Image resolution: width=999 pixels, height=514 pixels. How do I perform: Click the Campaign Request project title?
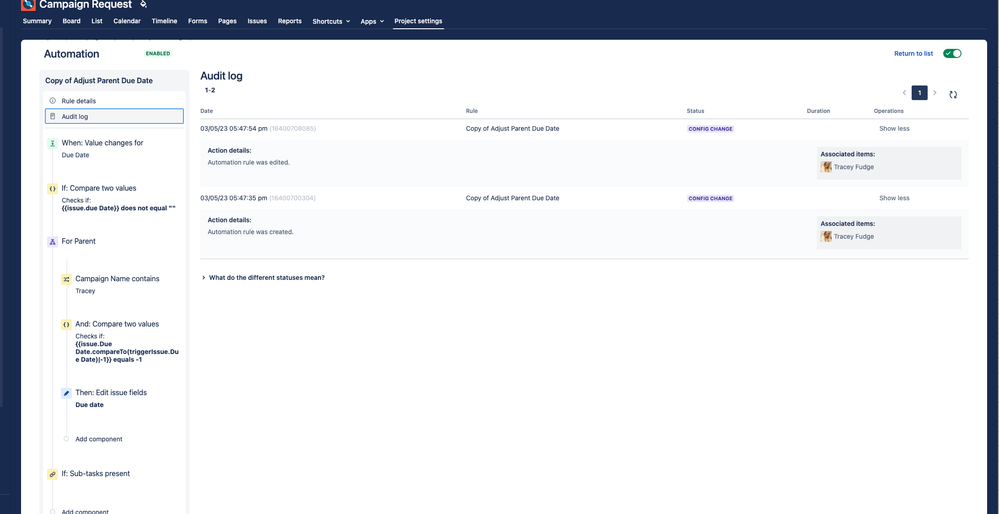(x=85, y=5)
